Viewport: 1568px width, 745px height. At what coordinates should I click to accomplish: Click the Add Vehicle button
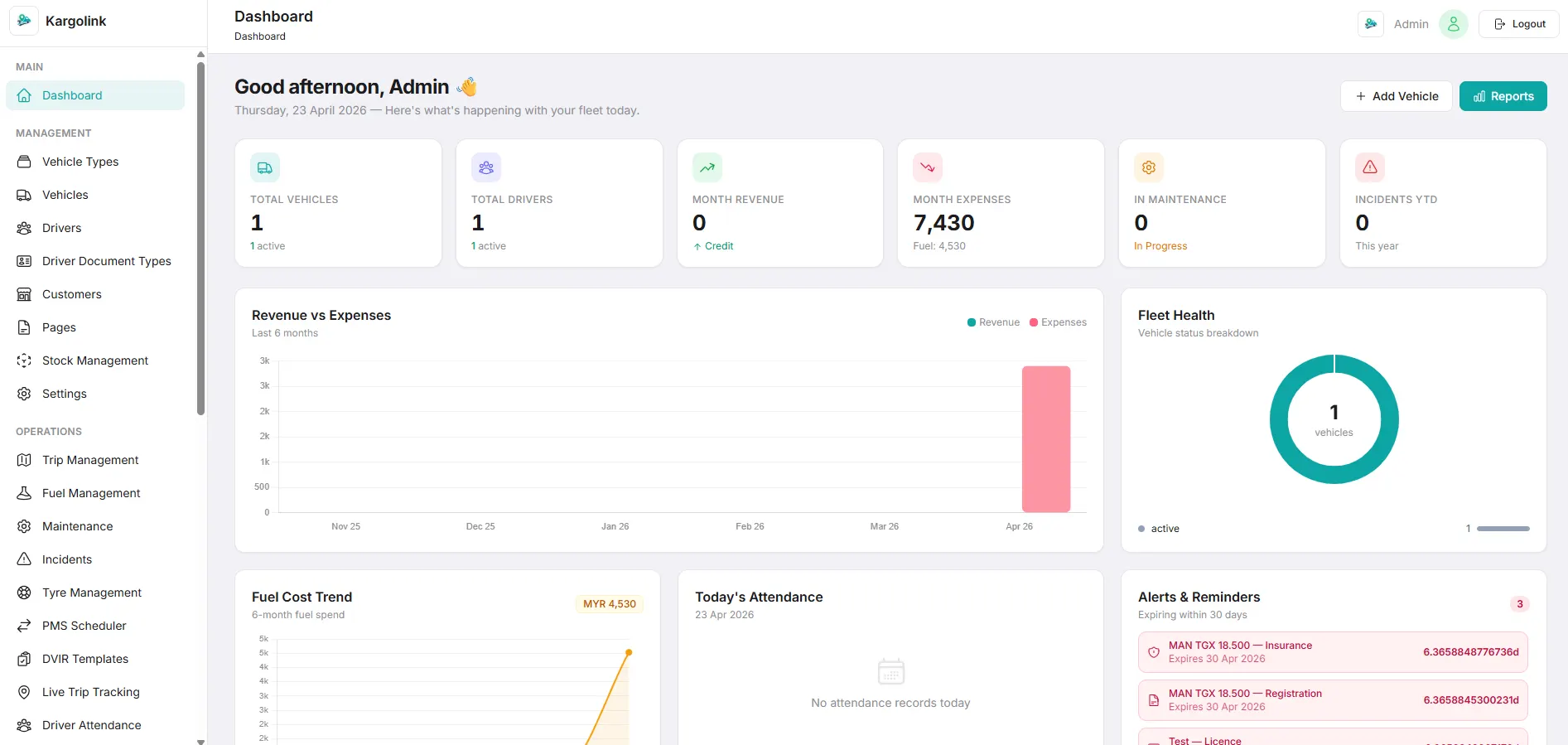(1397, 96)
